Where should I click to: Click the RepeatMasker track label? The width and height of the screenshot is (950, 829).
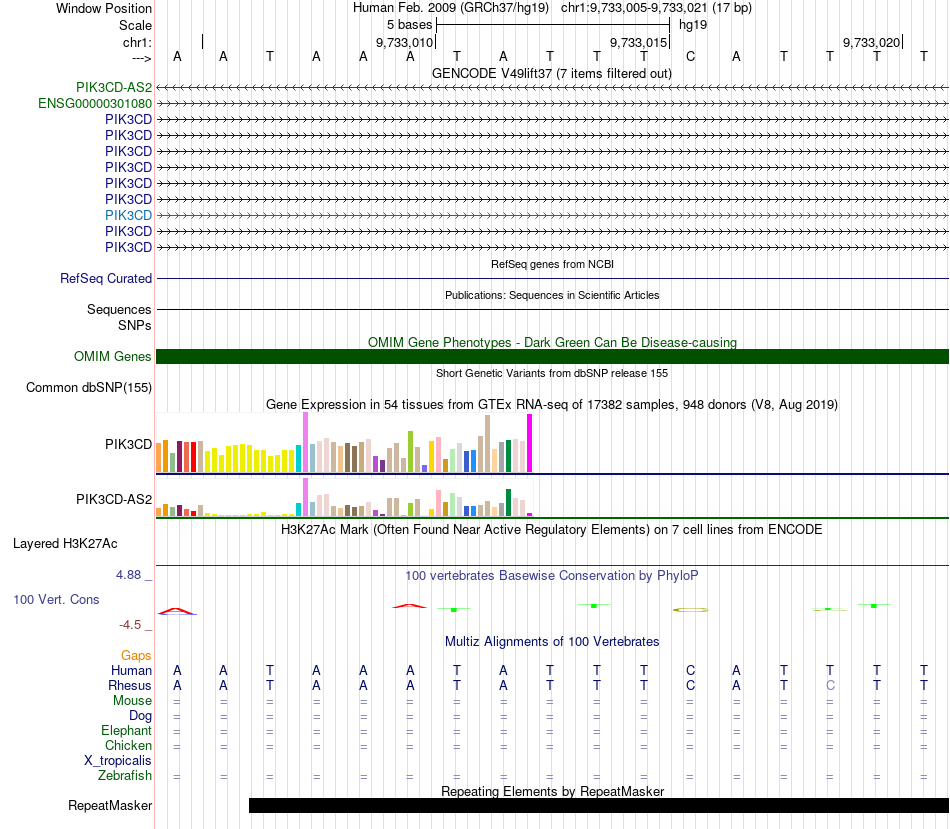point(110,805)
